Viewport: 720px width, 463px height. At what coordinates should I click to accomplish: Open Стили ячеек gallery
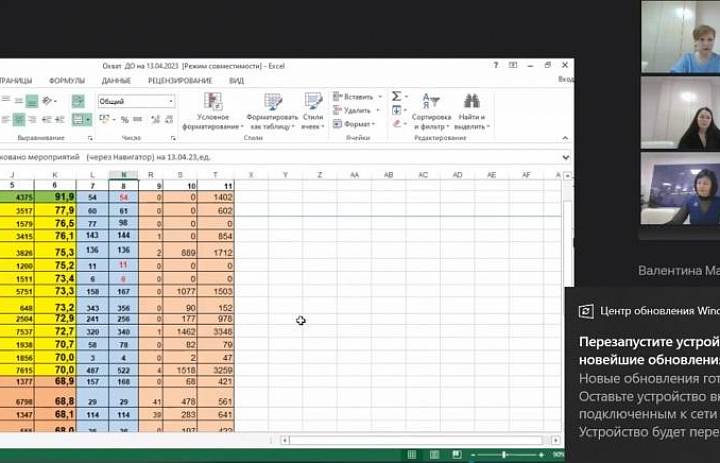(x=313, y=111)
